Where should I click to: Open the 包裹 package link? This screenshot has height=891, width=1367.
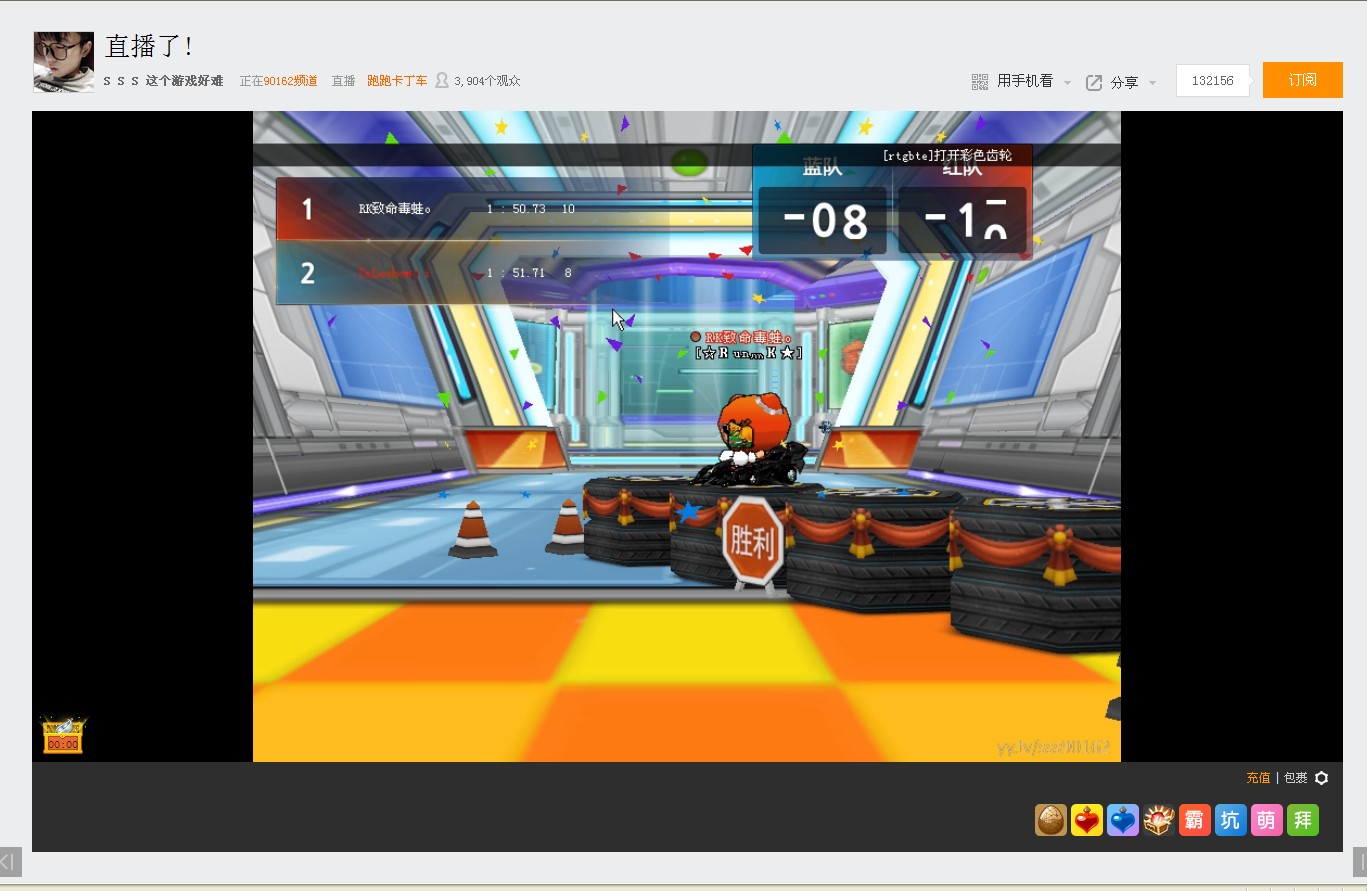[1296, 778]
